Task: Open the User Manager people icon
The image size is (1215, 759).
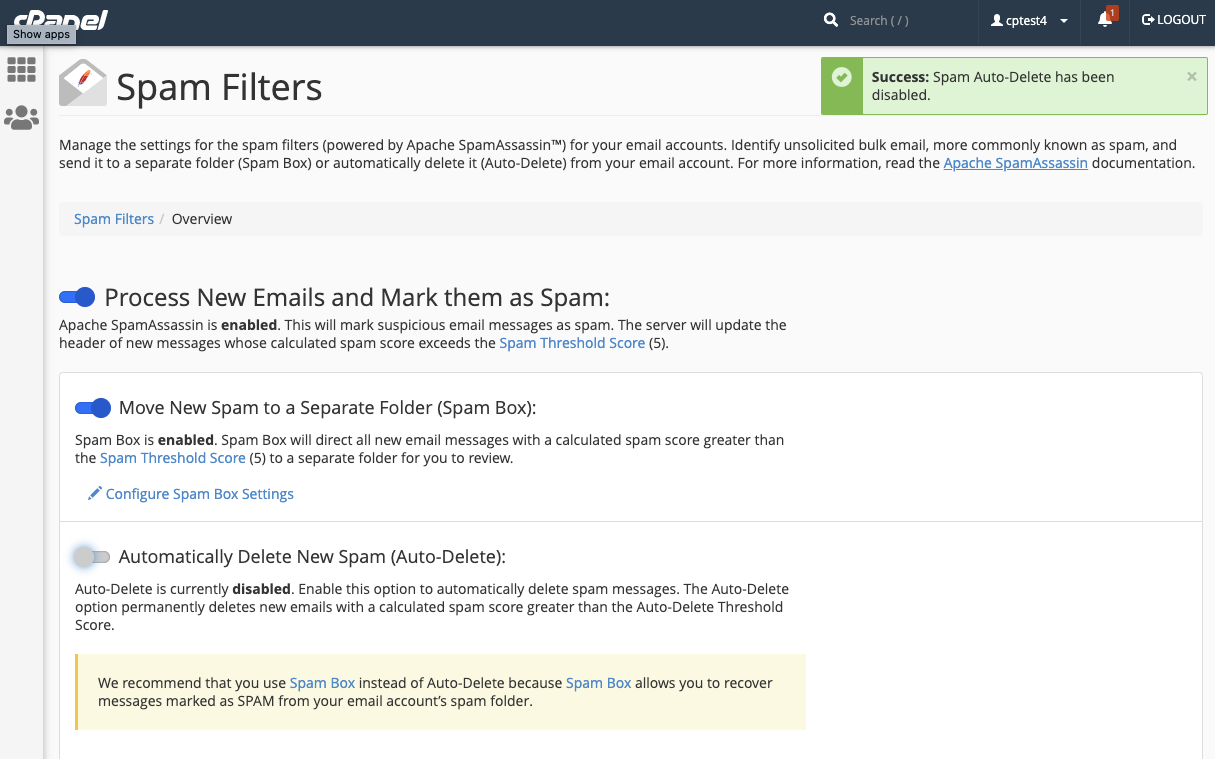Action: 21,118
